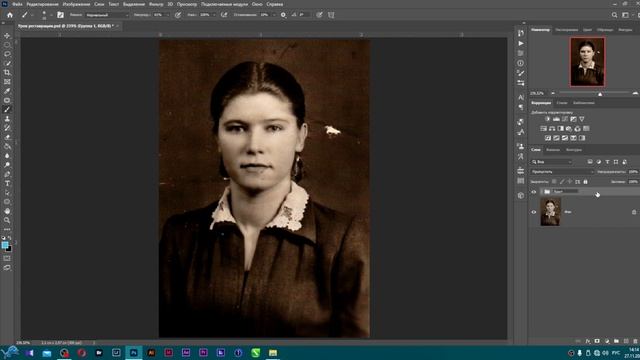The image size is (640, 360).
Task: Open the layer fill dropdown
Action: tap(633, 182)
